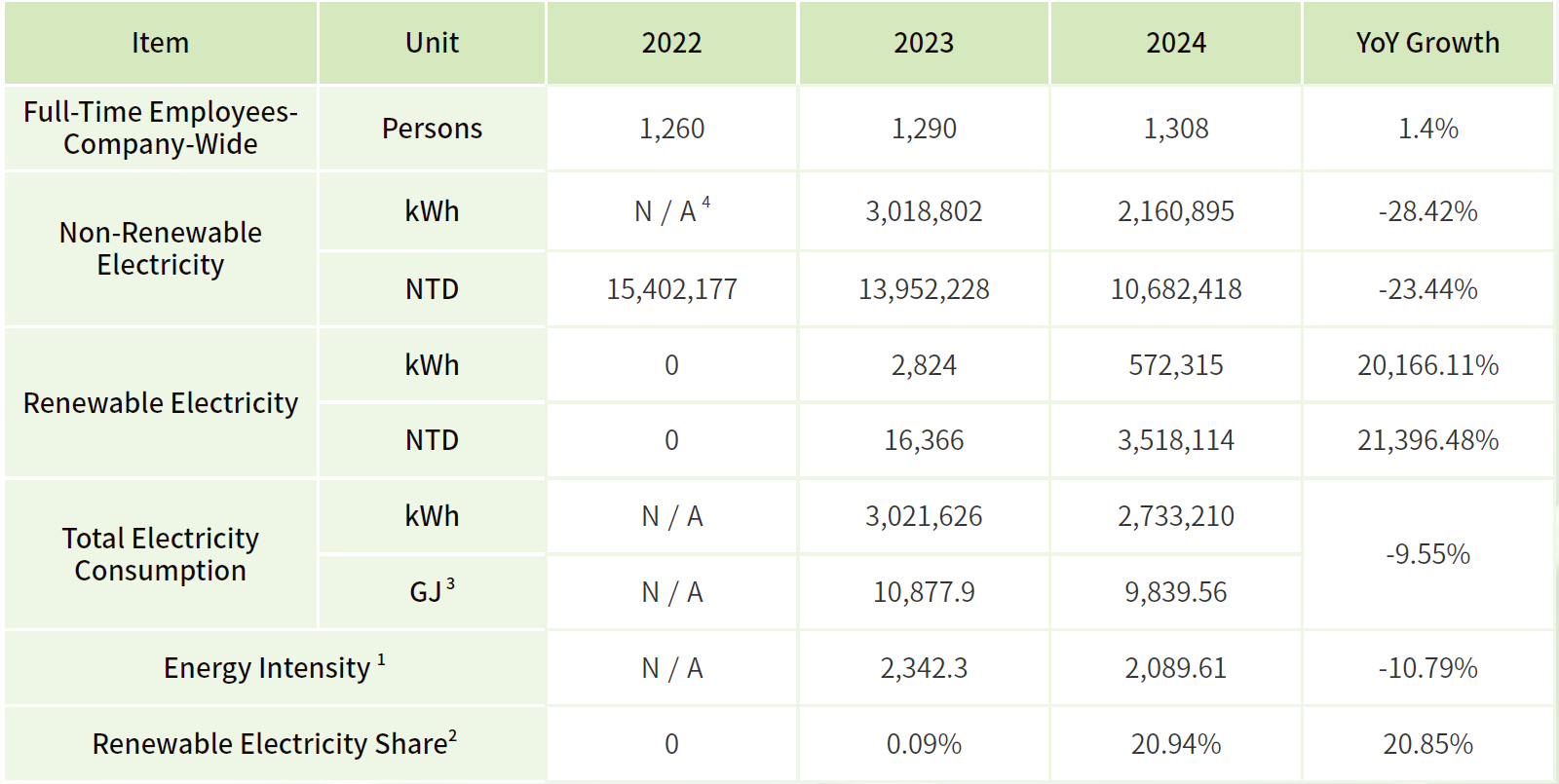
Task: Open footnote 2 on Renewable Electricity Share
Action: 453,736
